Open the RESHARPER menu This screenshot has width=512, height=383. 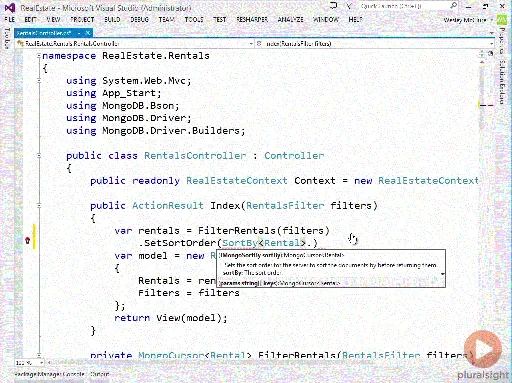pyautogui.click(x=252, y=19)
